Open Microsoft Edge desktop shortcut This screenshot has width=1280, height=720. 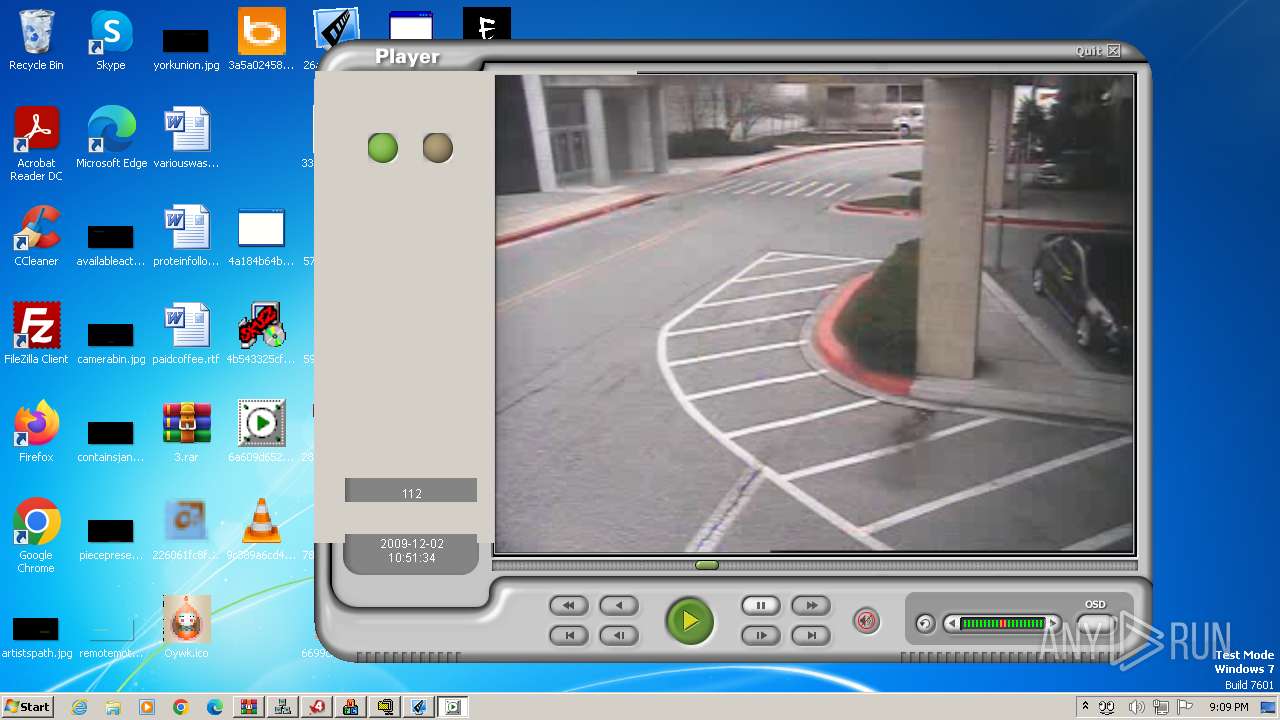tap(111, 138)
